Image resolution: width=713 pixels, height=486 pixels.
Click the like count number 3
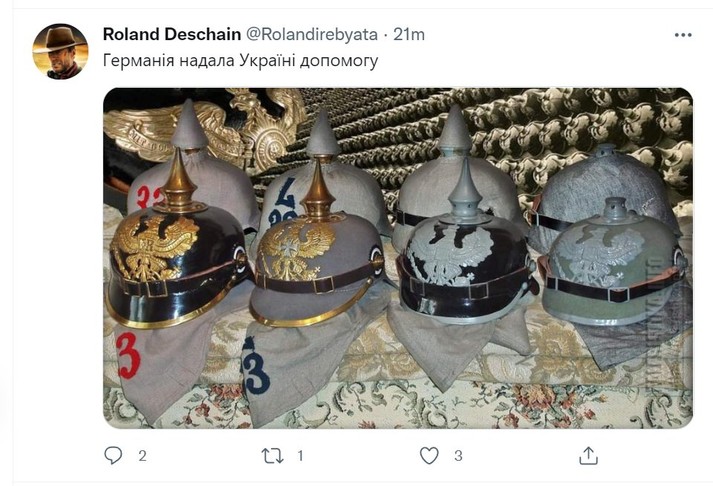click(x=458, y=456)
